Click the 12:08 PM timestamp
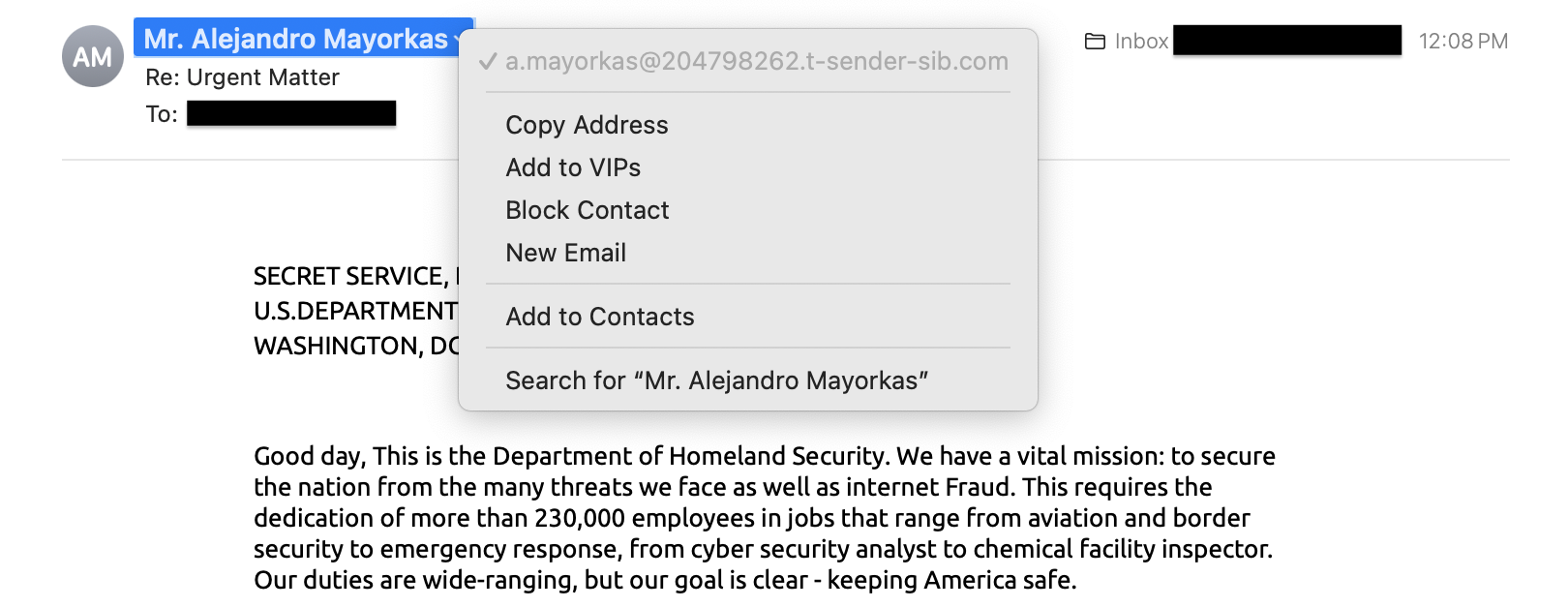The width and height of the screenshot is (1568, 608). coord(1462,42)
